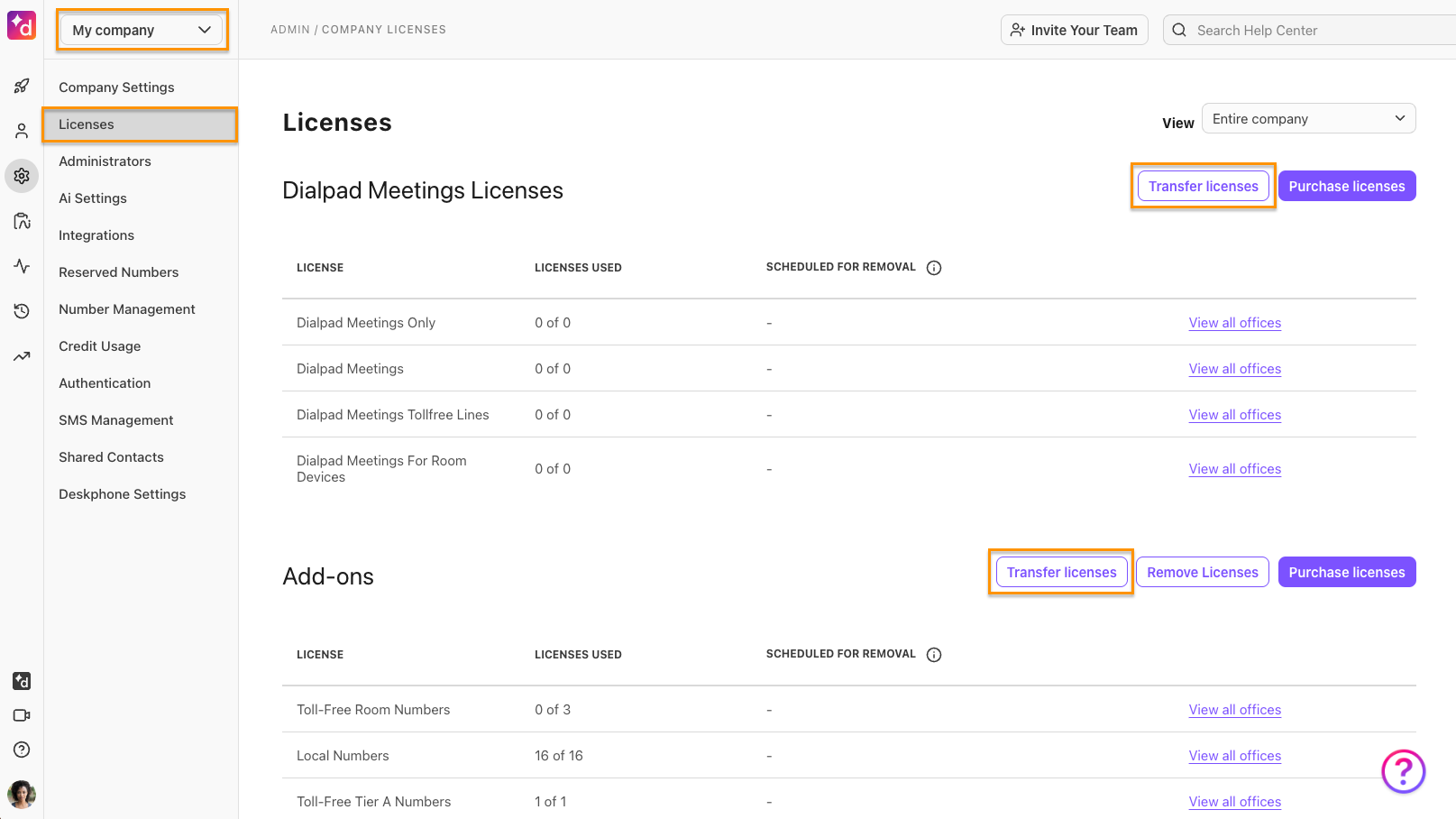Open the rocket launch icon in sidebar
Screen dimensions: 1456x819
[22, 86]
